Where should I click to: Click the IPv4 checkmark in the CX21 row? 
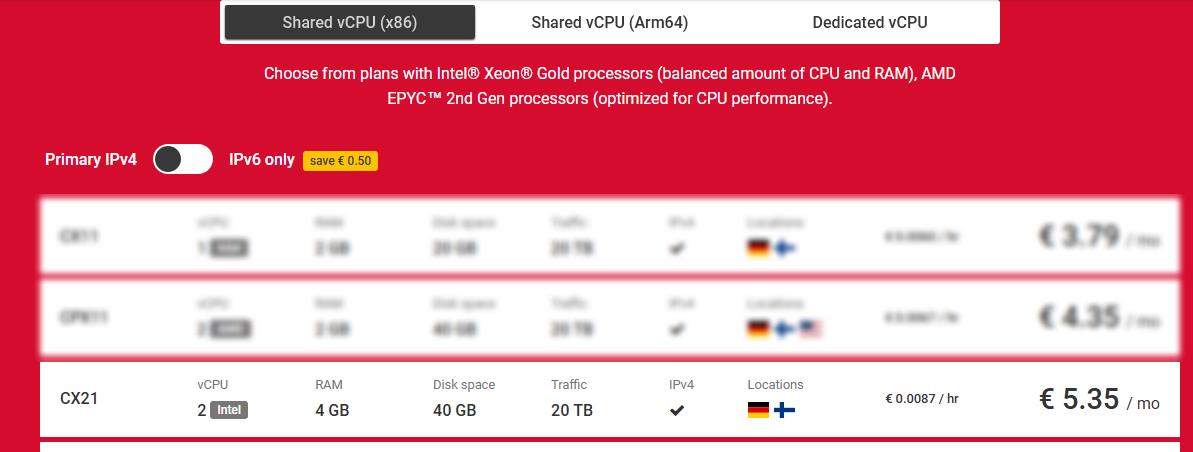point(677,410)
